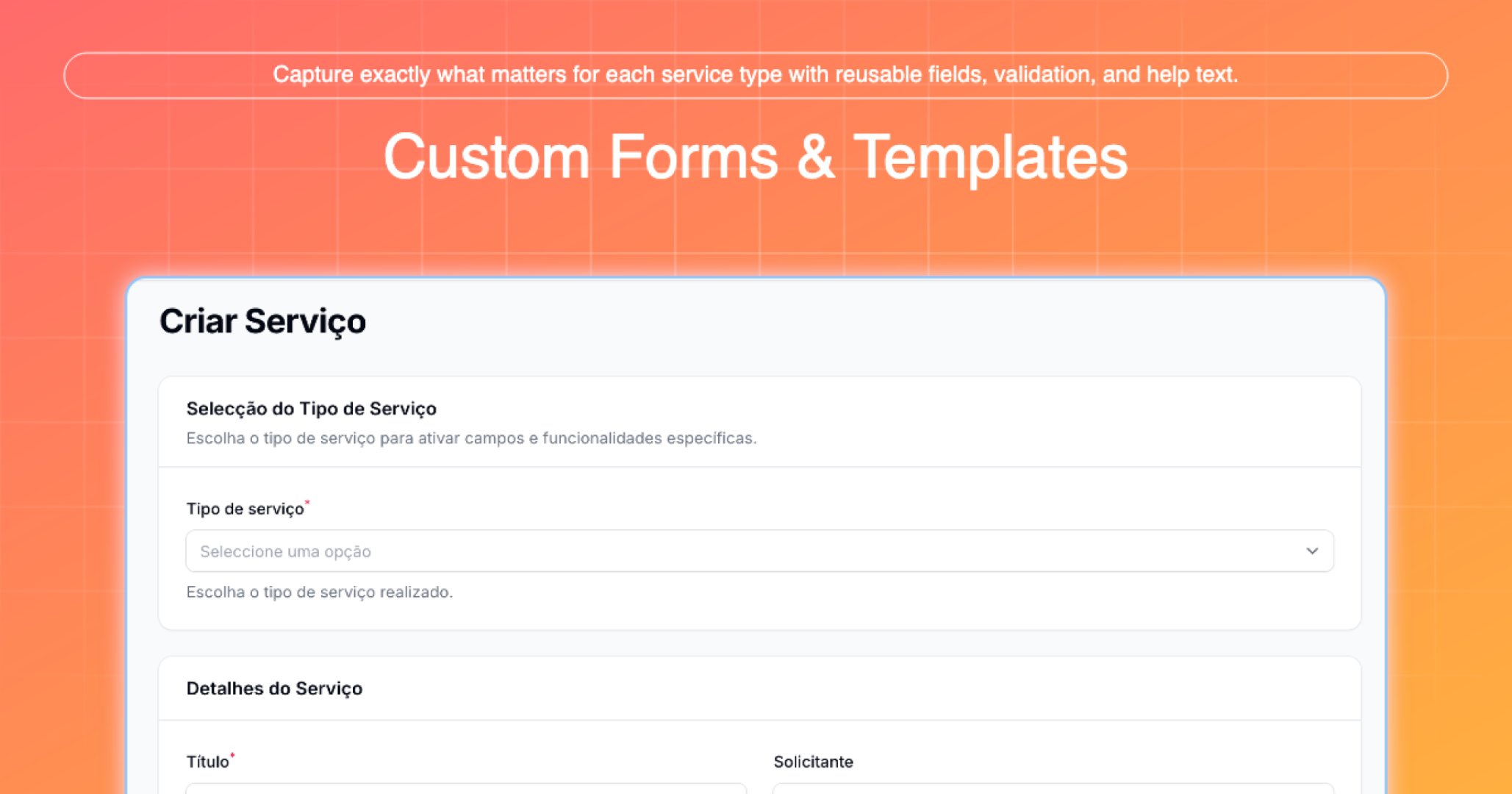This screenshot has width=1512, height=794.
Task: Expand the Seleccione uma opção combo box
Action: point(757,551)
